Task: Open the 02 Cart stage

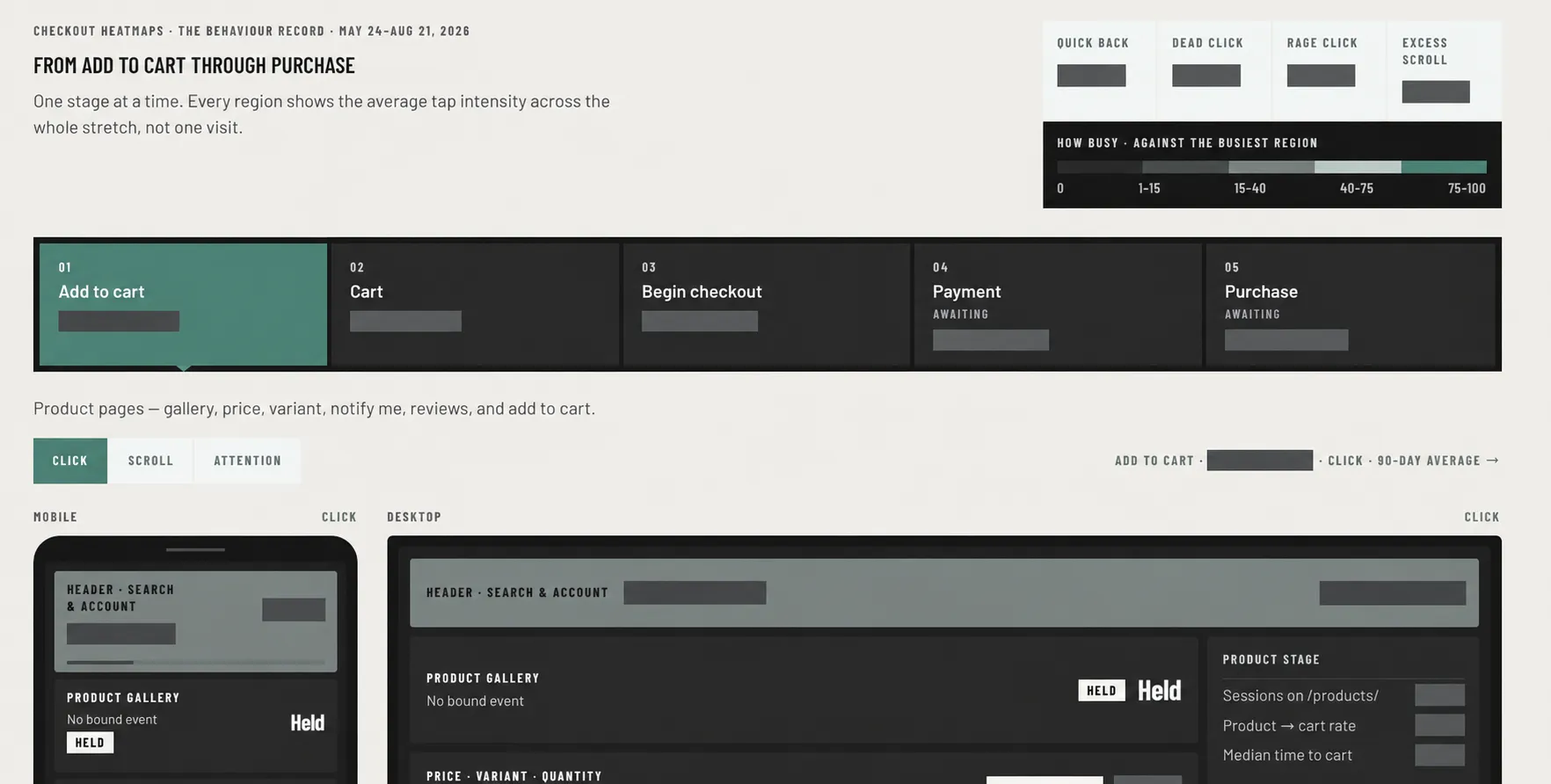Action: click(475, 304)
